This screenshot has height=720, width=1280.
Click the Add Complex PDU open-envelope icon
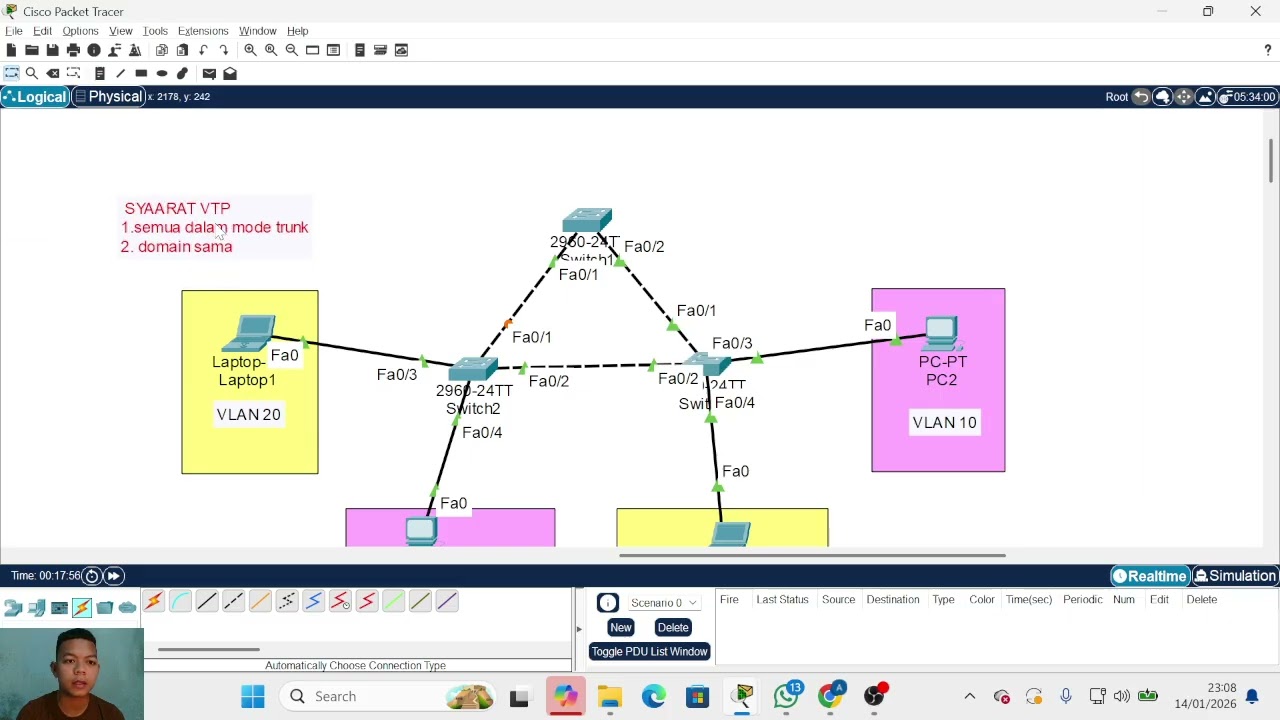click(230, 73)
